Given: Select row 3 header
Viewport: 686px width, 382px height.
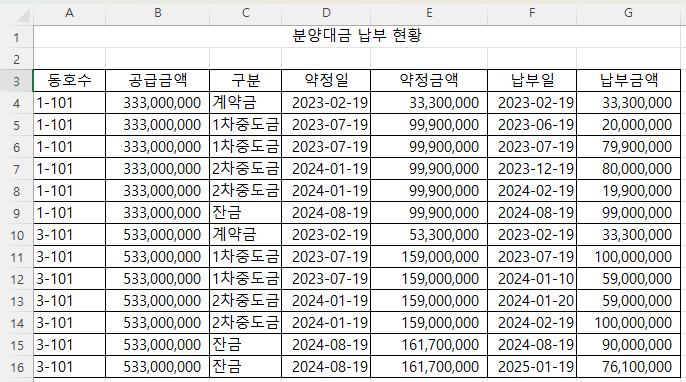Looking at the screenshot, I should (x=16, y=81).
